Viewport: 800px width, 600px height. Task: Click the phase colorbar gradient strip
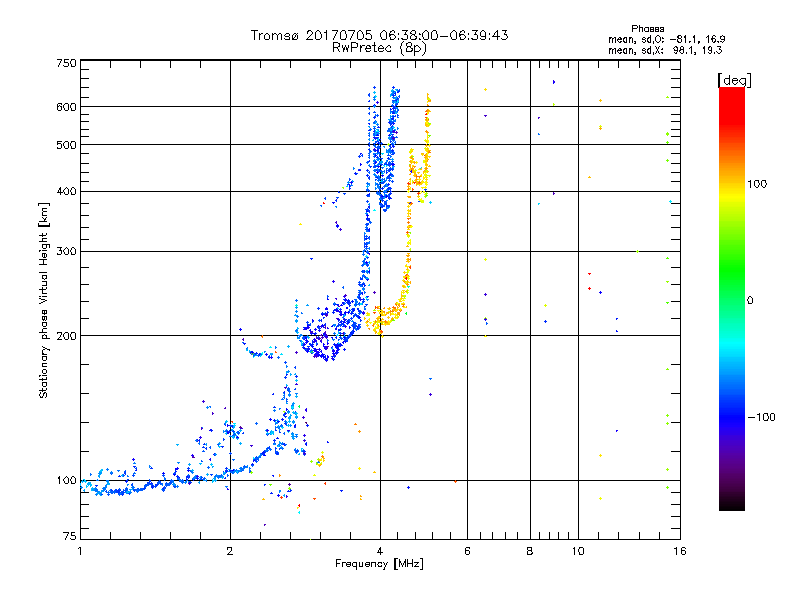point(732,298)
